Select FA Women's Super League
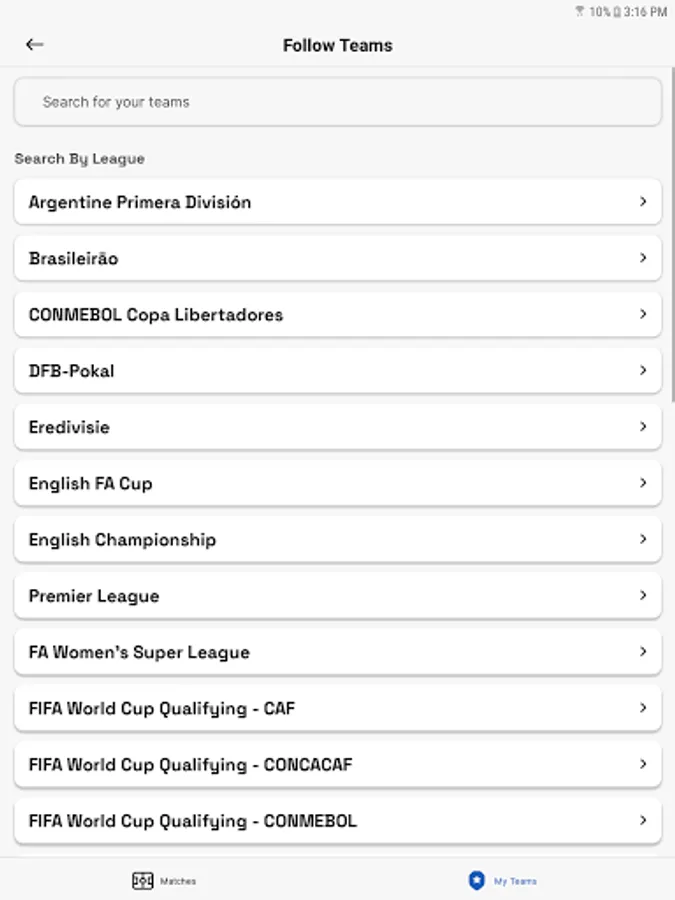This screenshot has height=900, width=675. pos(337,652)
